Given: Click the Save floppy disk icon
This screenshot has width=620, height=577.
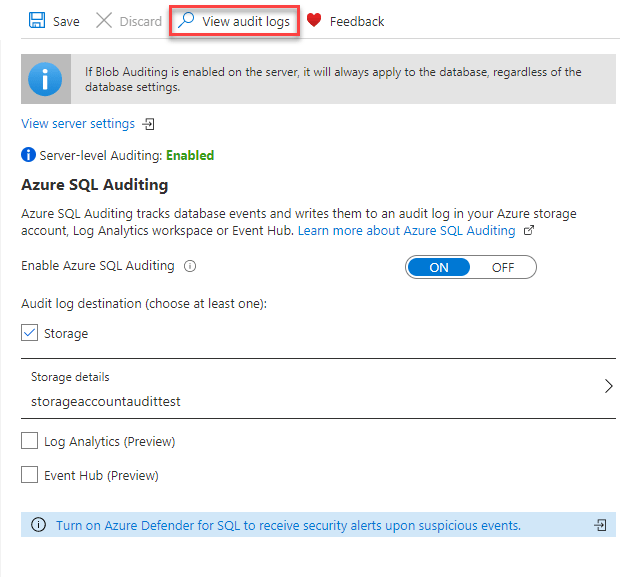Looking at the screenshot, I should point(37,21).
